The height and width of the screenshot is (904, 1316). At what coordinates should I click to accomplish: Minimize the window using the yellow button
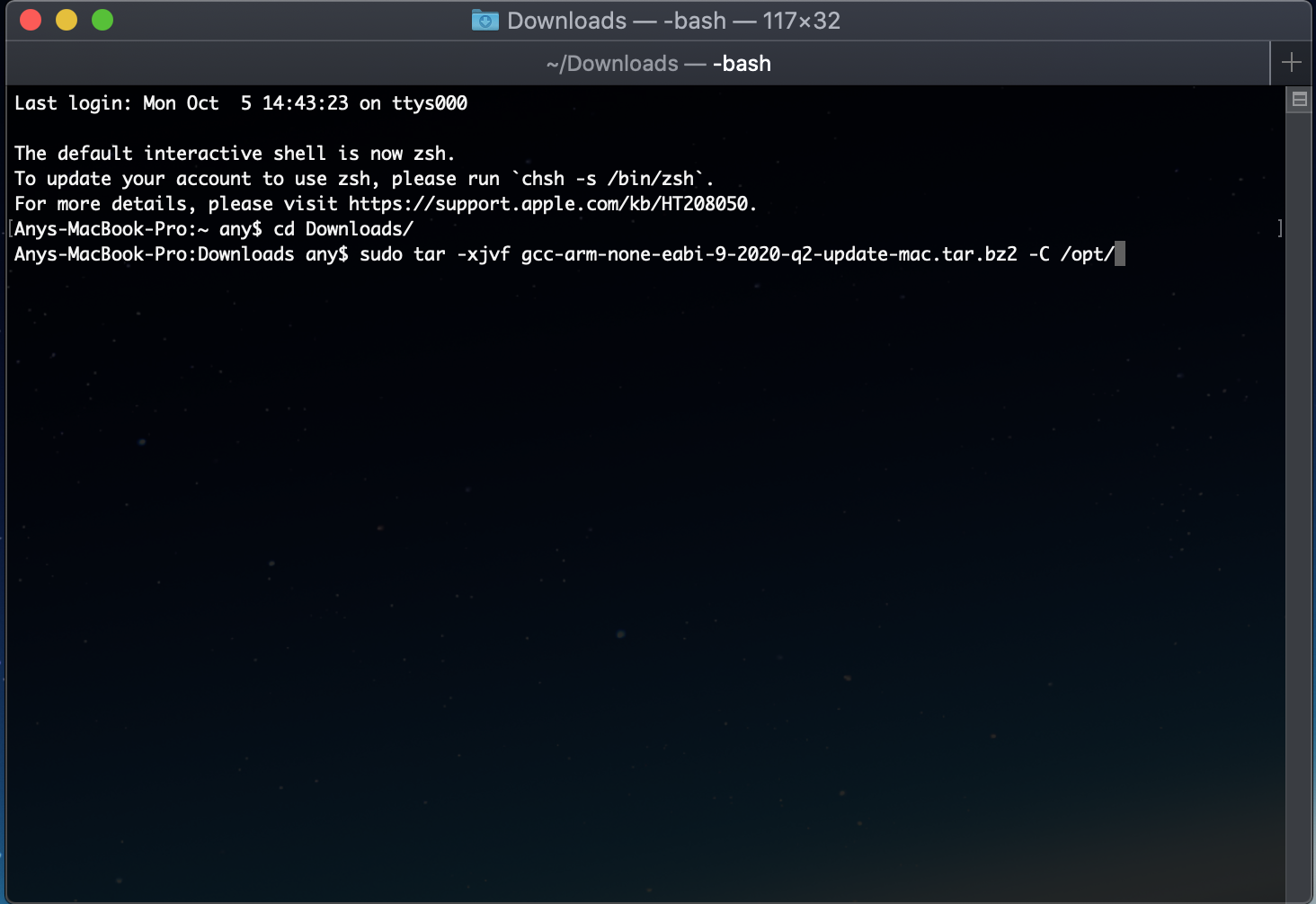67,20
